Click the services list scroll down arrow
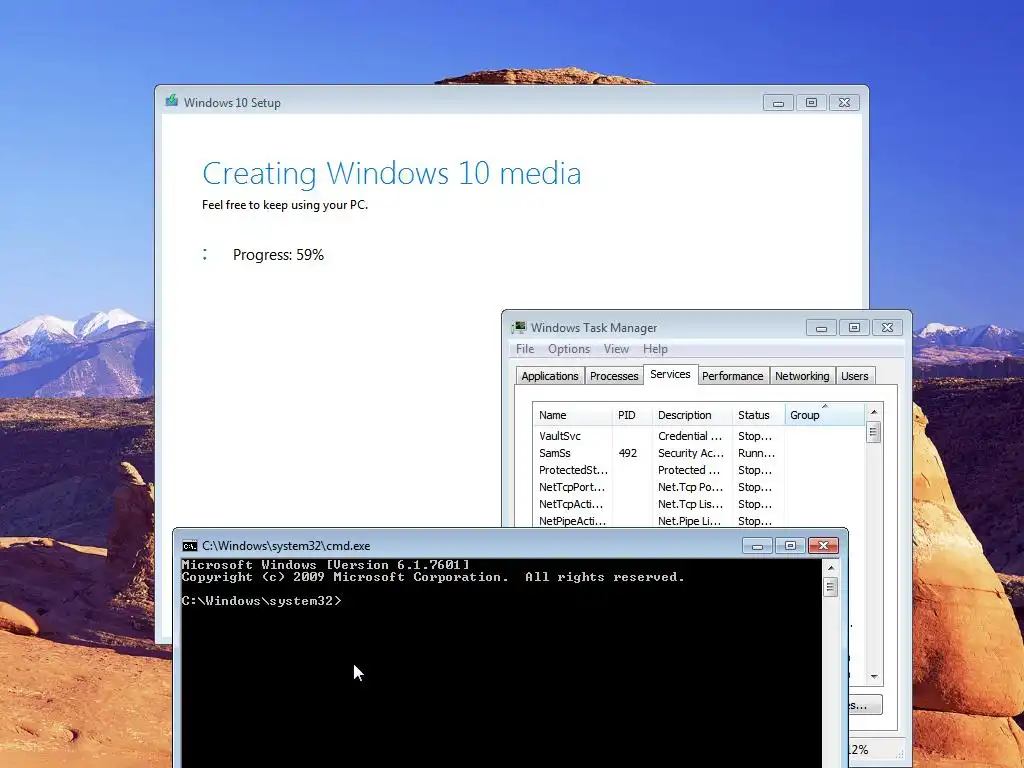Screen dimensions: 1024x768 pyautogui.click(x=874, y=677)
